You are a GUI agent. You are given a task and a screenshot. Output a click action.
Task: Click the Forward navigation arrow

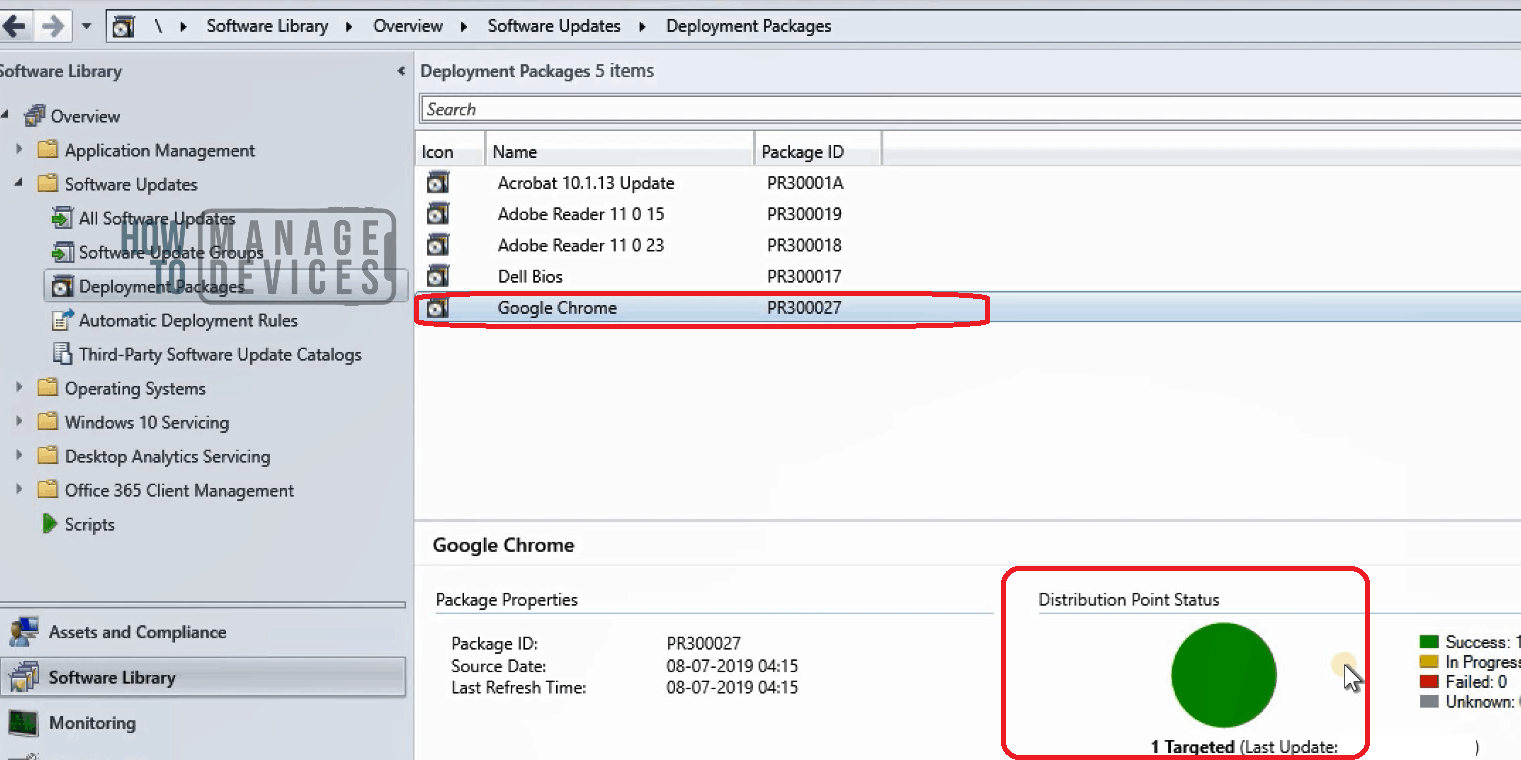coord(51,26)
